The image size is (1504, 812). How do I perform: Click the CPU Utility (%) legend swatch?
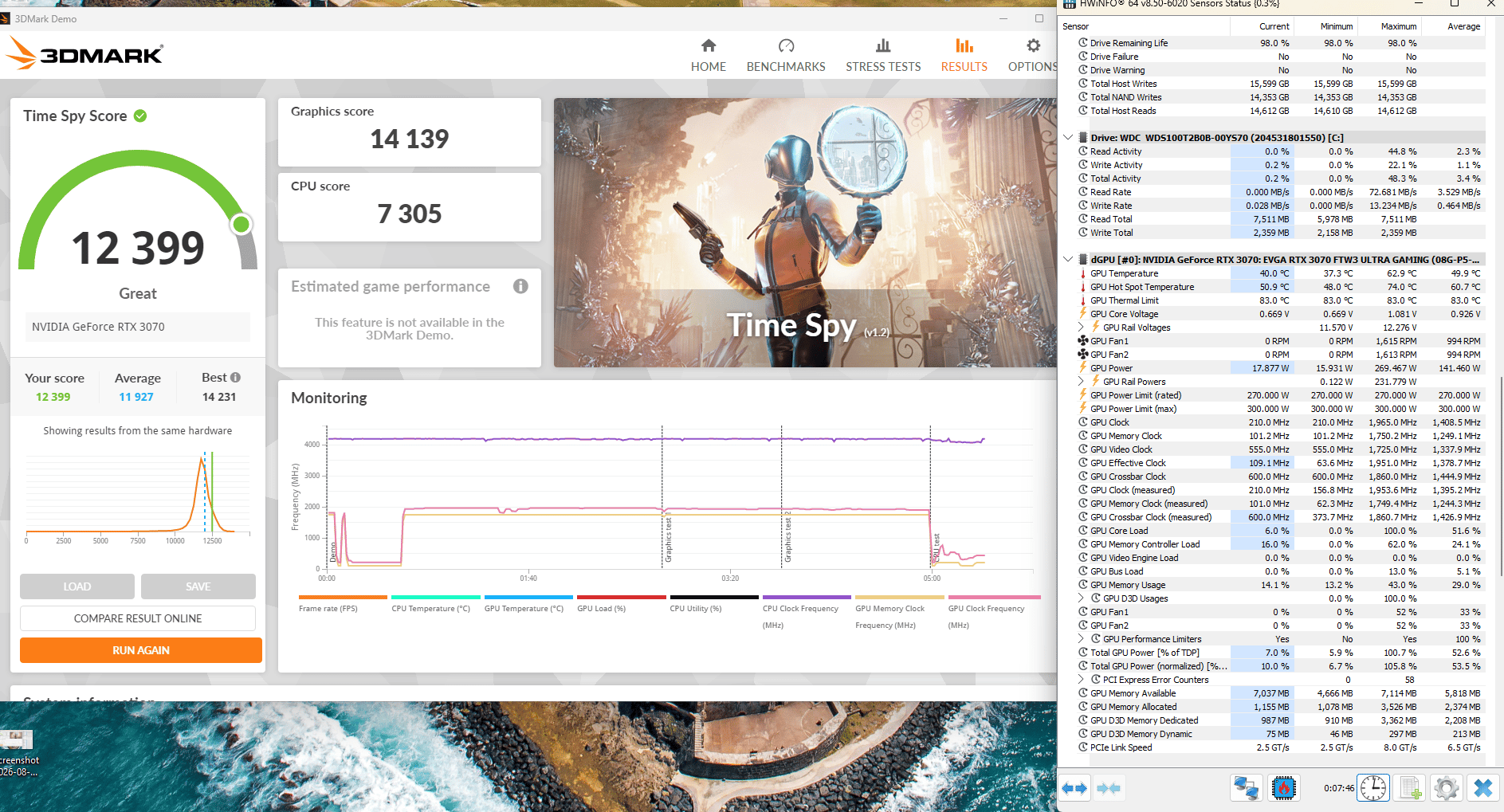pos(714,597)
